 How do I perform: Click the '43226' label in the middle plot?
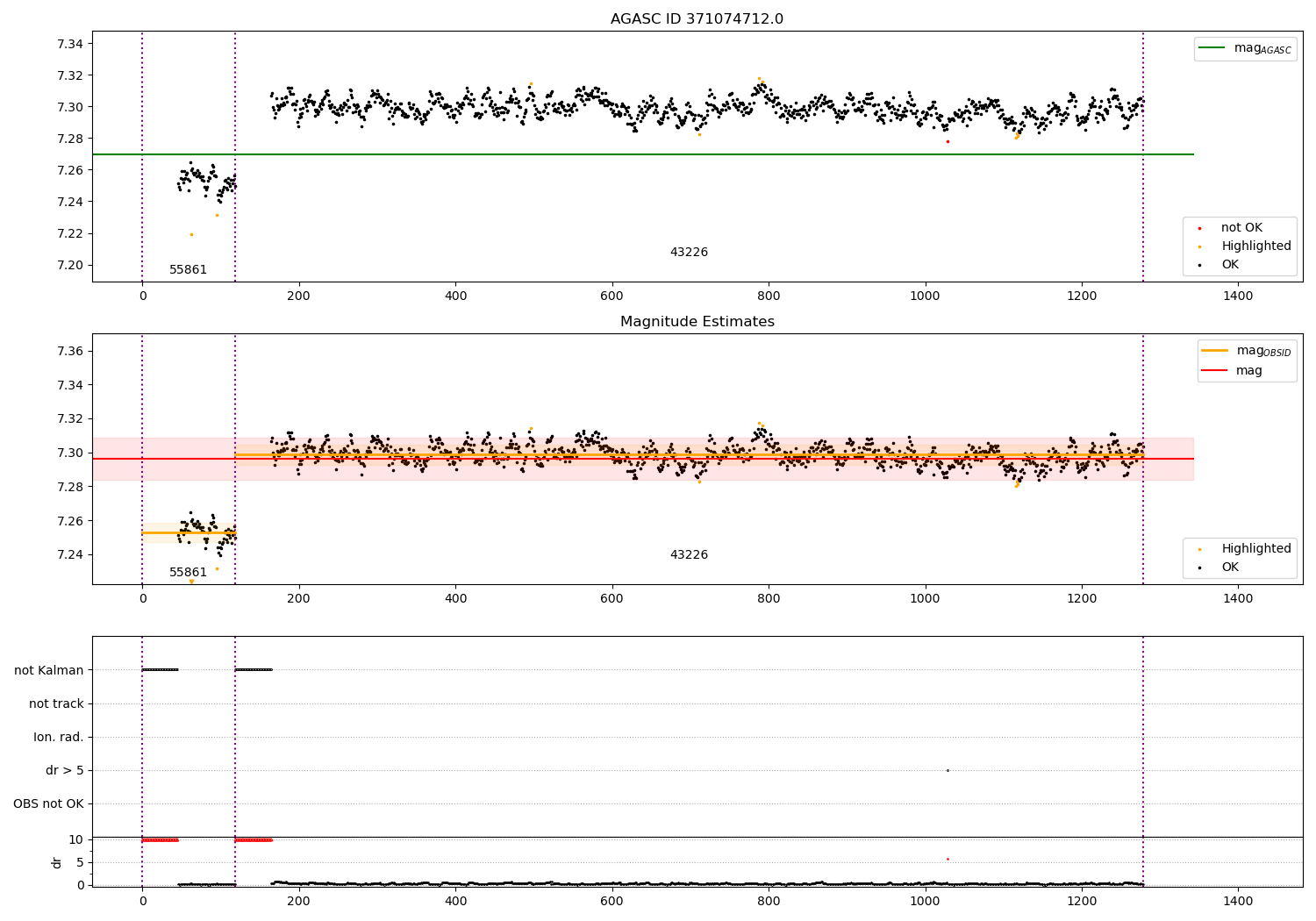coord(689,555)
